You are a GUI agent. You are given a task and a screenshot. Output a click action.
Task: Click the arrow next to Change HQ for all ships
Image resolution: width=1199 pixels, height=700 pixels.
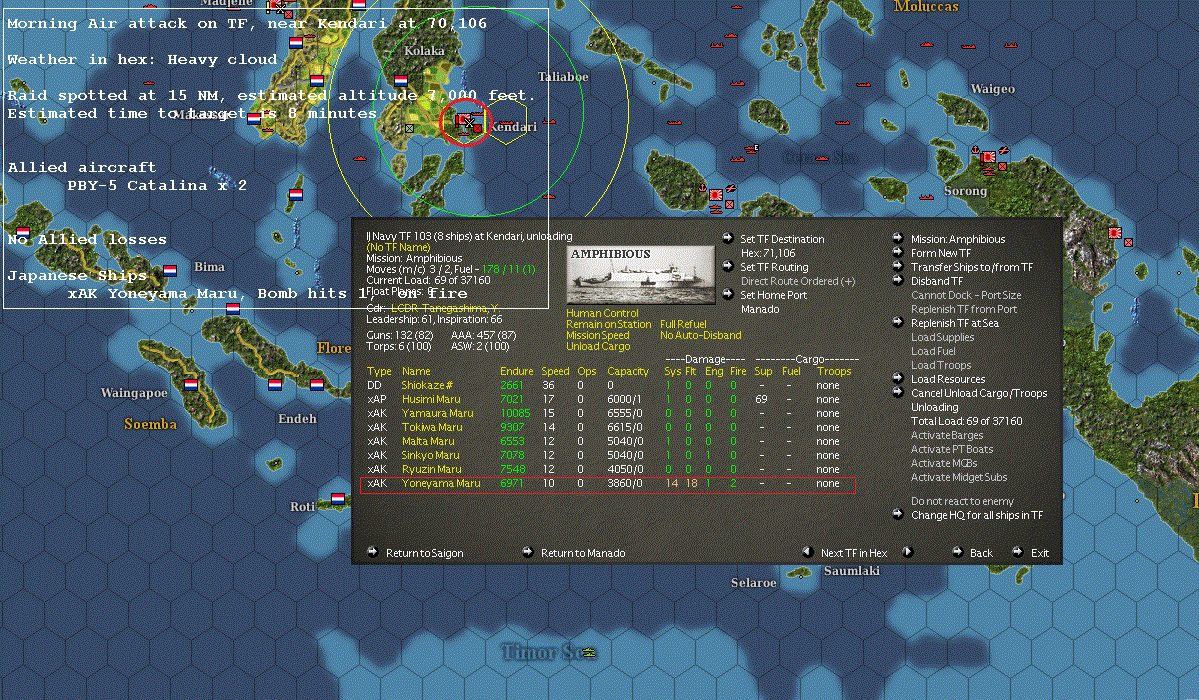tap(898, 514)
